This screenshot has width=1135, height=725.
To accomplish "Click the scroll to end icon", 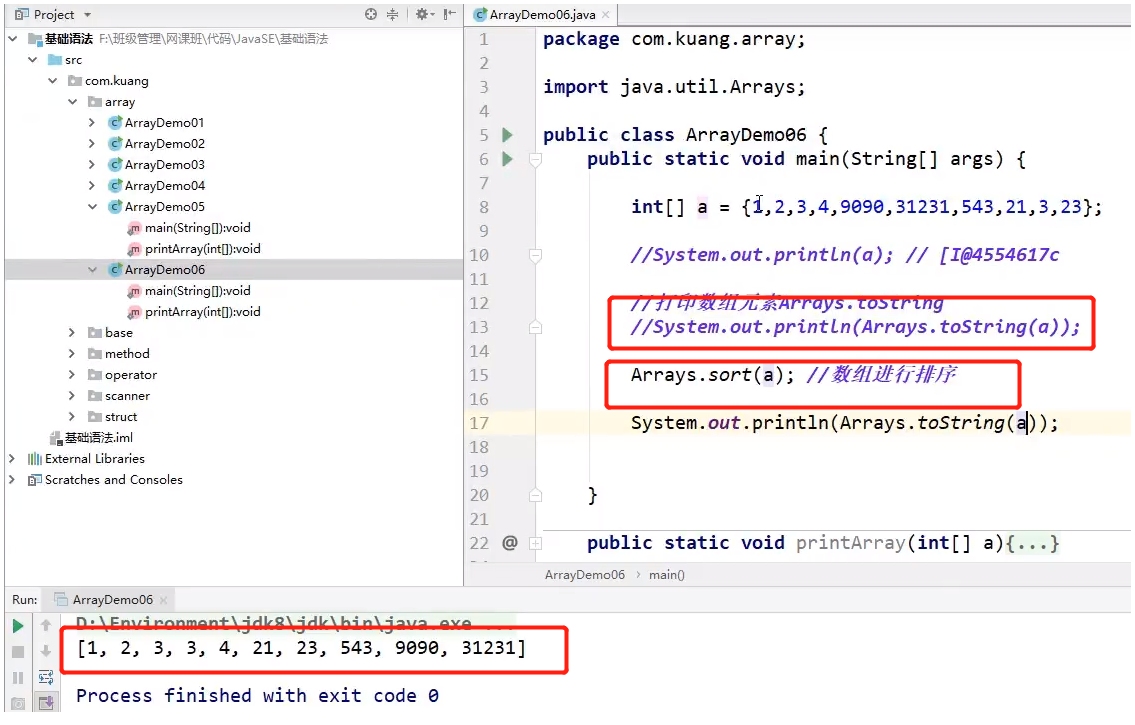I will pos(46,703).
